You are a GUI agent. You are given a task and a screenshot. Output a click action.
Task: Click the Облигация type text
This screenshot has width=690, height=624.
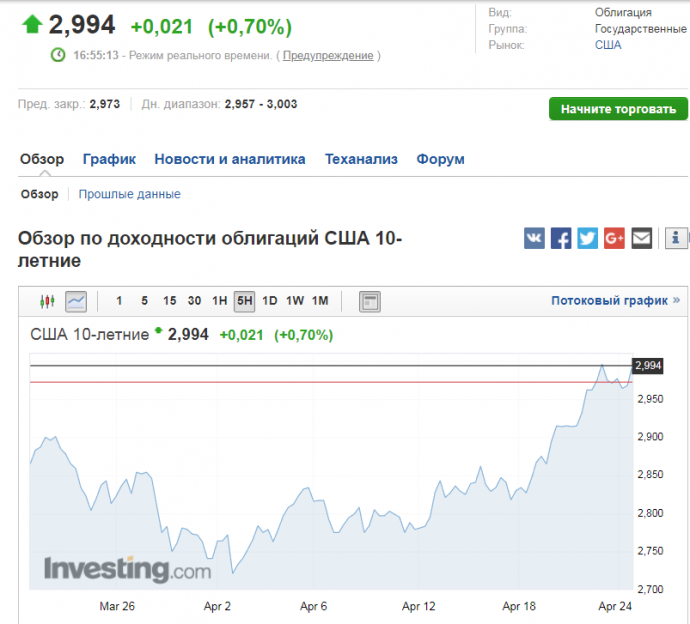[x=623, y=12]
